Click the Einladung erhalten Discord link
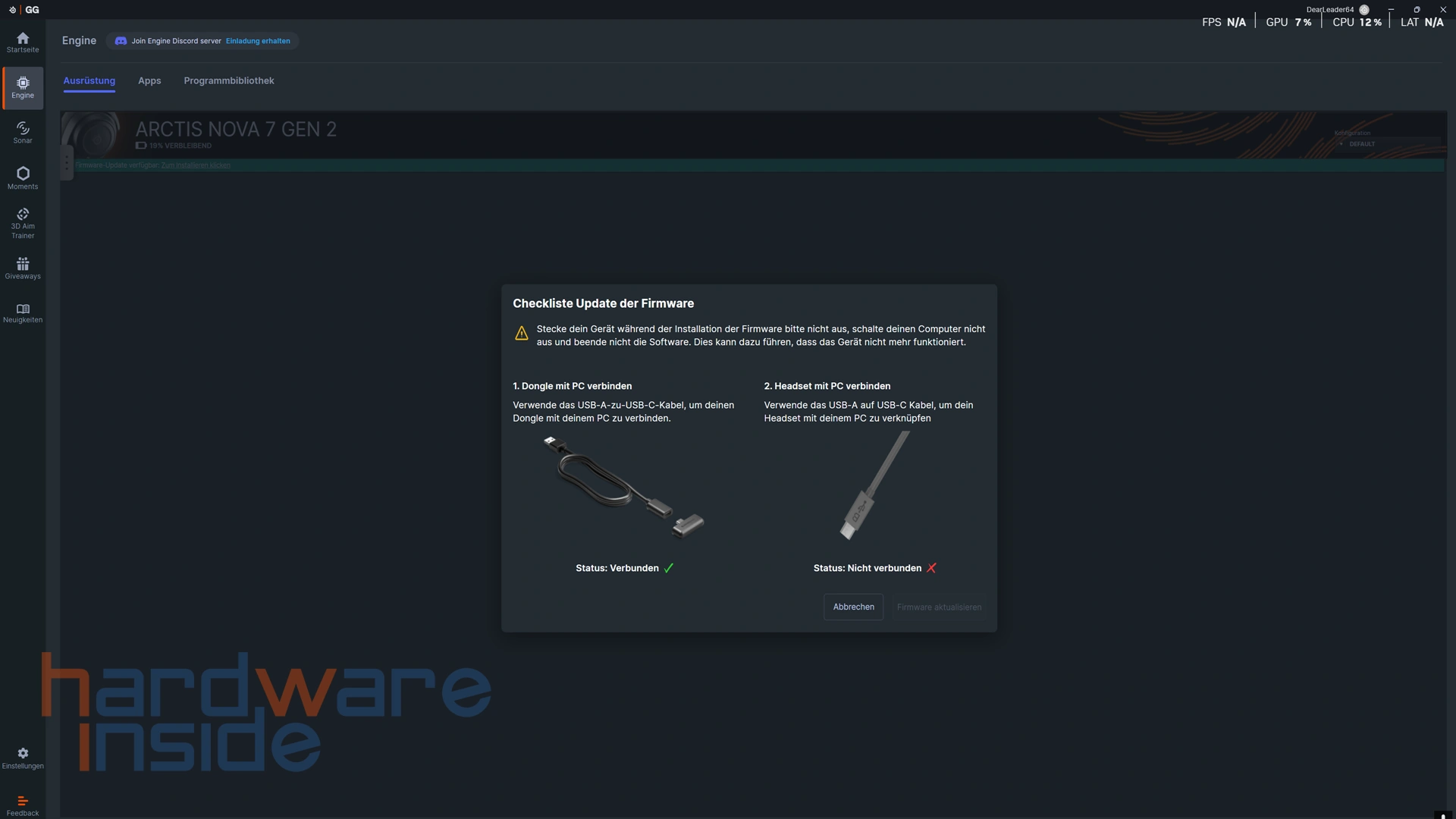Viewport: 1456px width, 819px height. coord(258,41)
